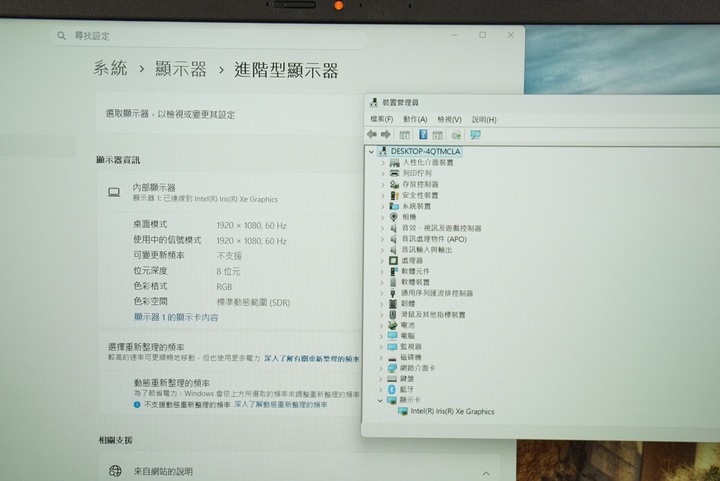Click the Bluetooth icon for 藍牙
The image size is (720, 481).
pyautogui.click(x=392, y=389)
